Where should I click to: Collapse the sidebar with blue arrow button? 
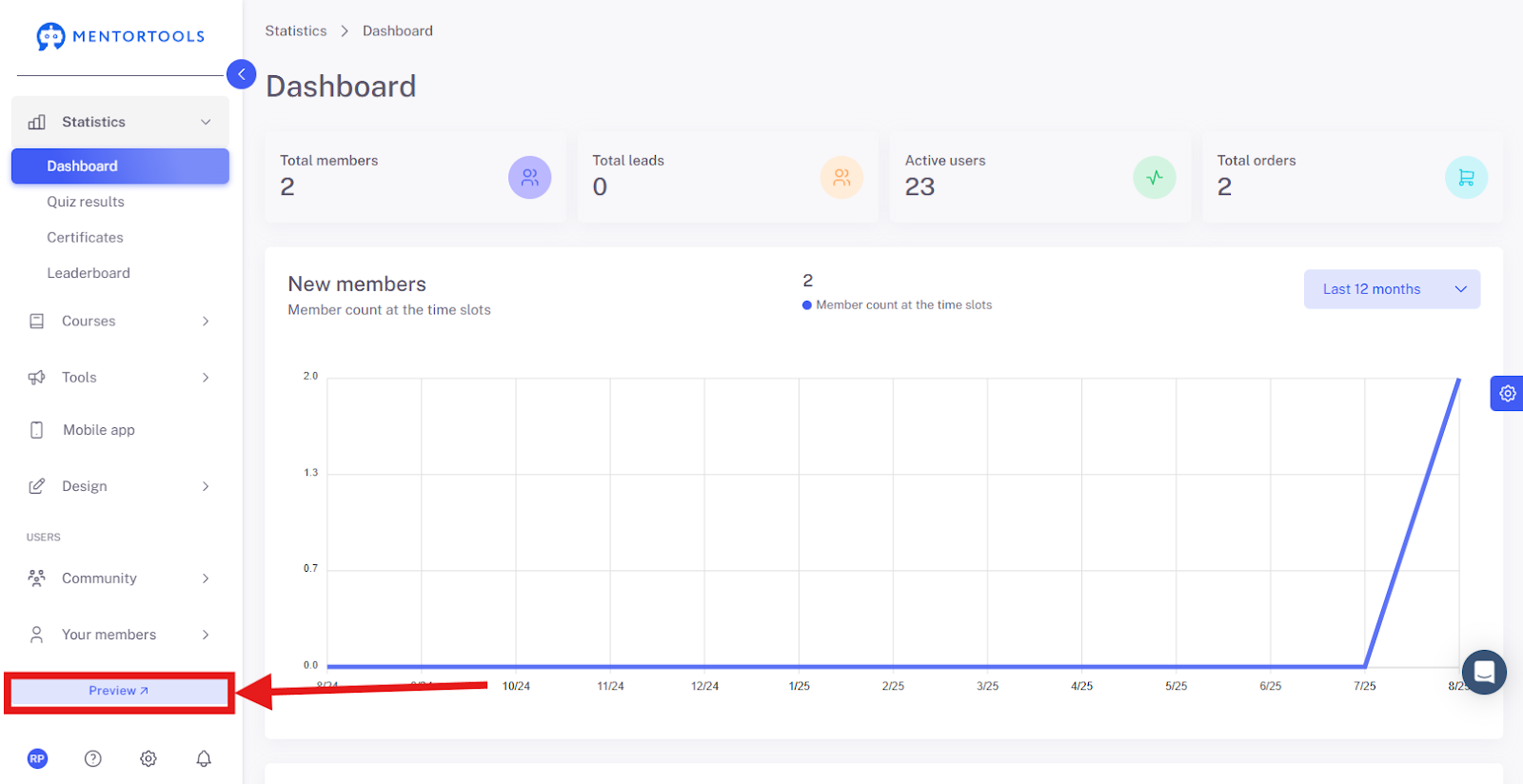tap(242, 74)
